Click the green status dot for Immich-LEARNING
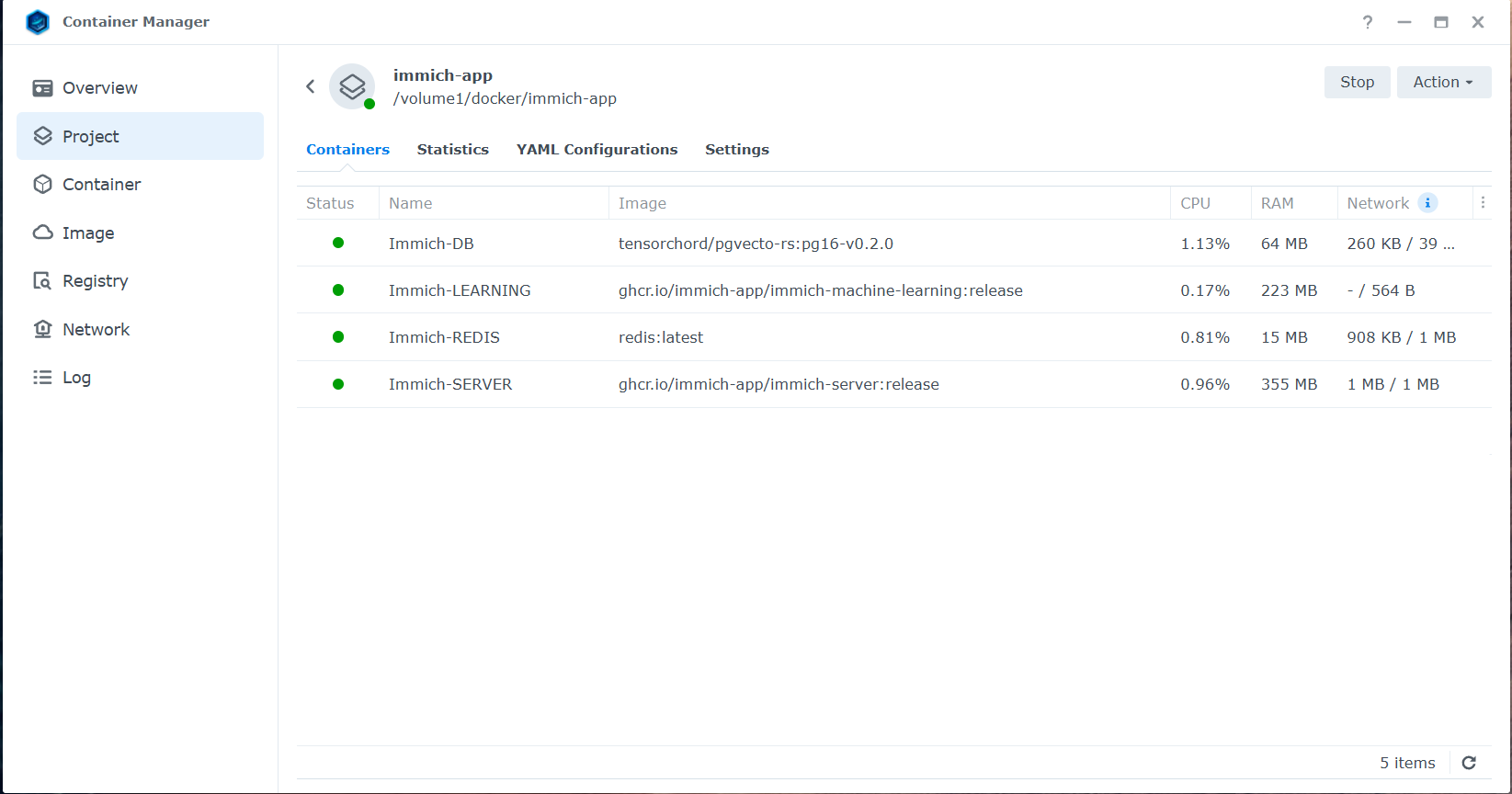 [x=338, y=289]
